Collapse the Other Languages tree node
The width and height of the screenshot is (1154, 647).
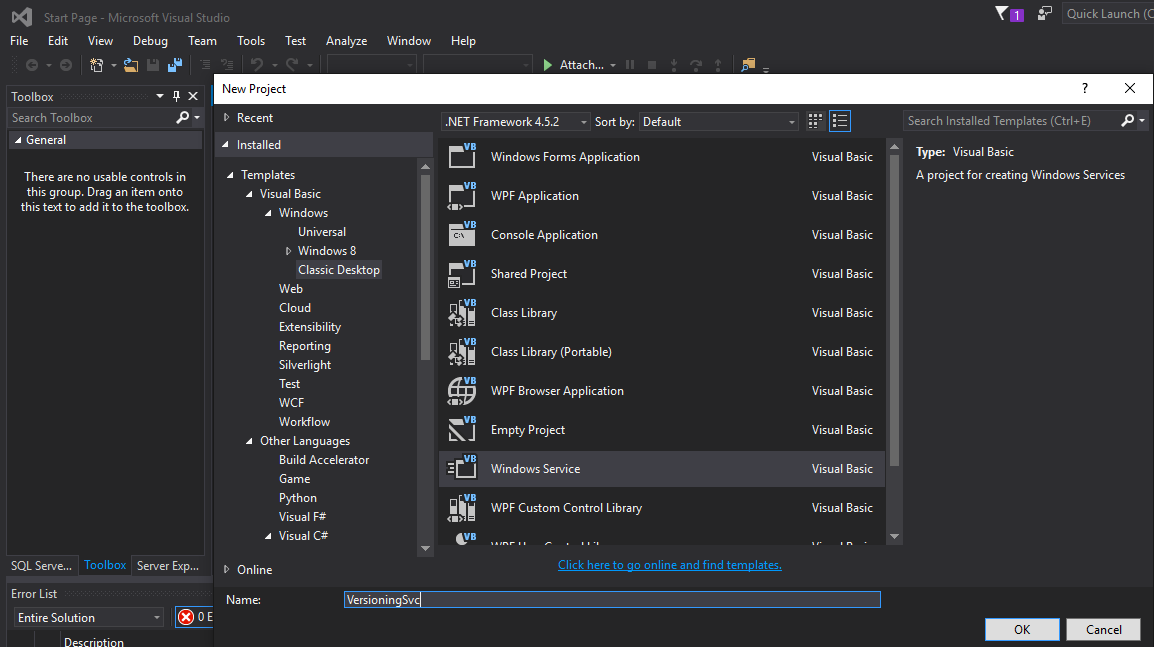click(249, 441)
